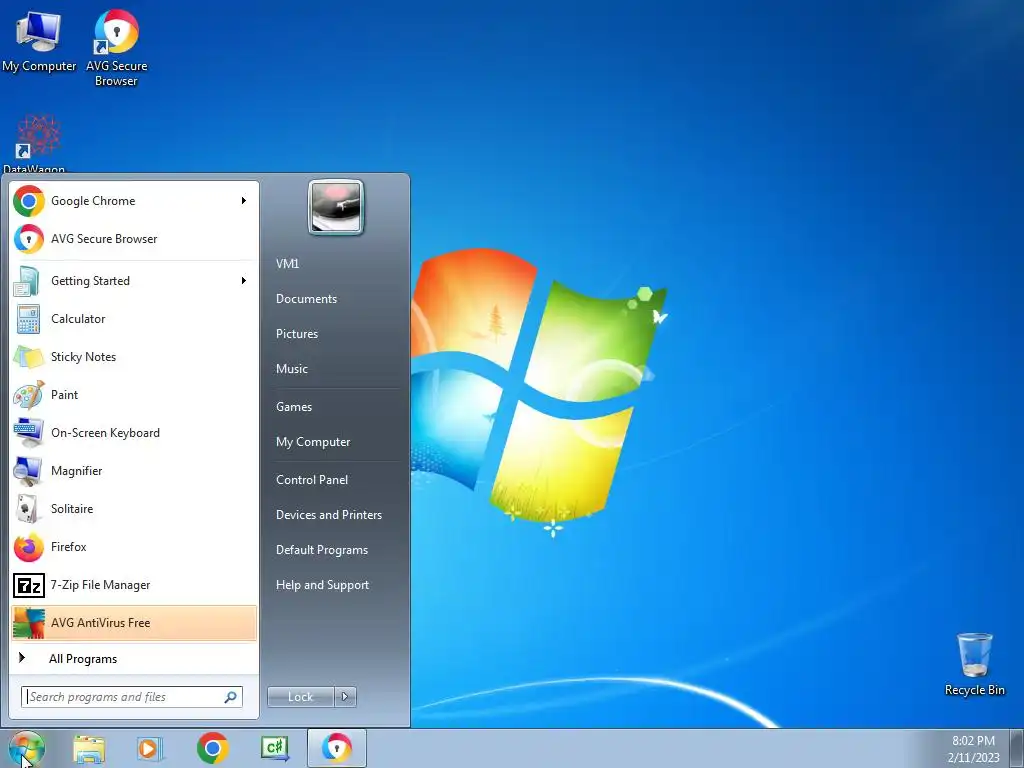Open shutdown options arrow next to Lock
The height and width of the screenshot is (768, 1024).
[x=345, y=697]
